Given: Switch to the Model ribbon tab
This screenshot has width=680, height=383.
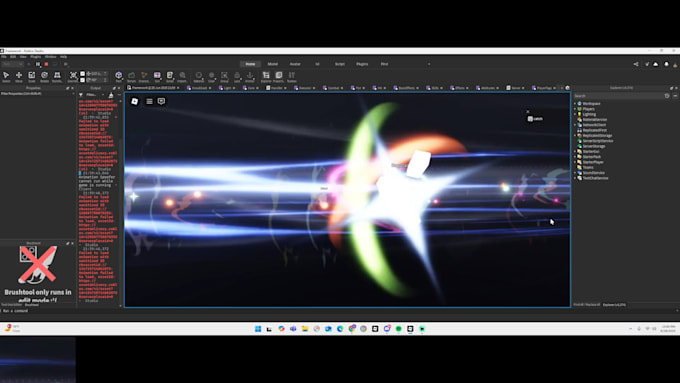Looking at the screenshot, I should [272, 64].
